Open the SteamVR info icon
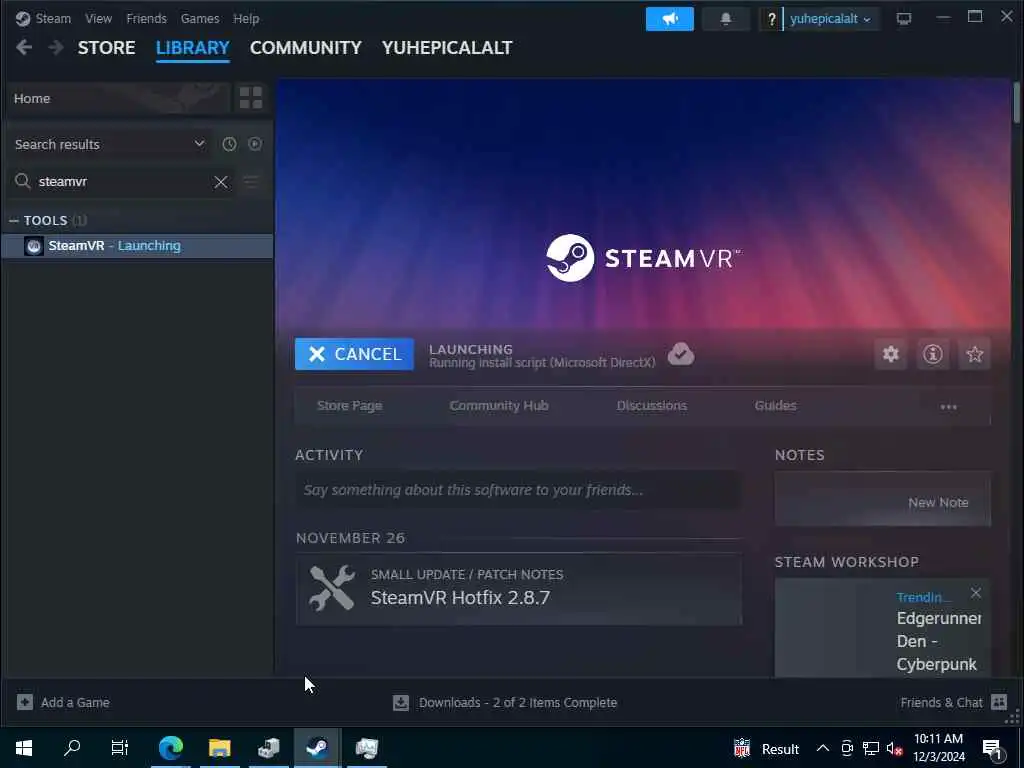This screenshot has width=1024, height=768. click(x=933, y=354)
